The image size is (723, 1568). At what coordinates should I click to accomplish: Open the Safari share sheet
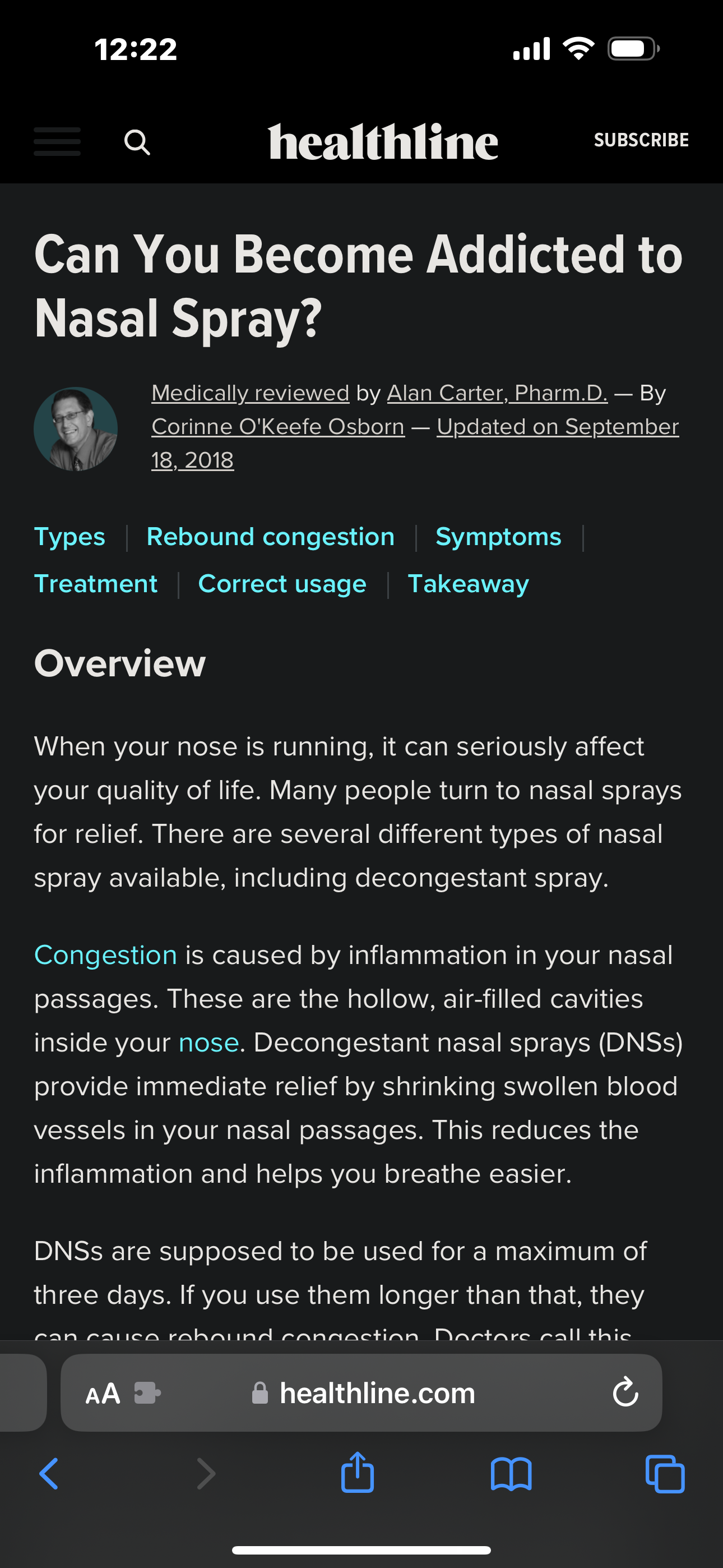[x=357, y=1473]
